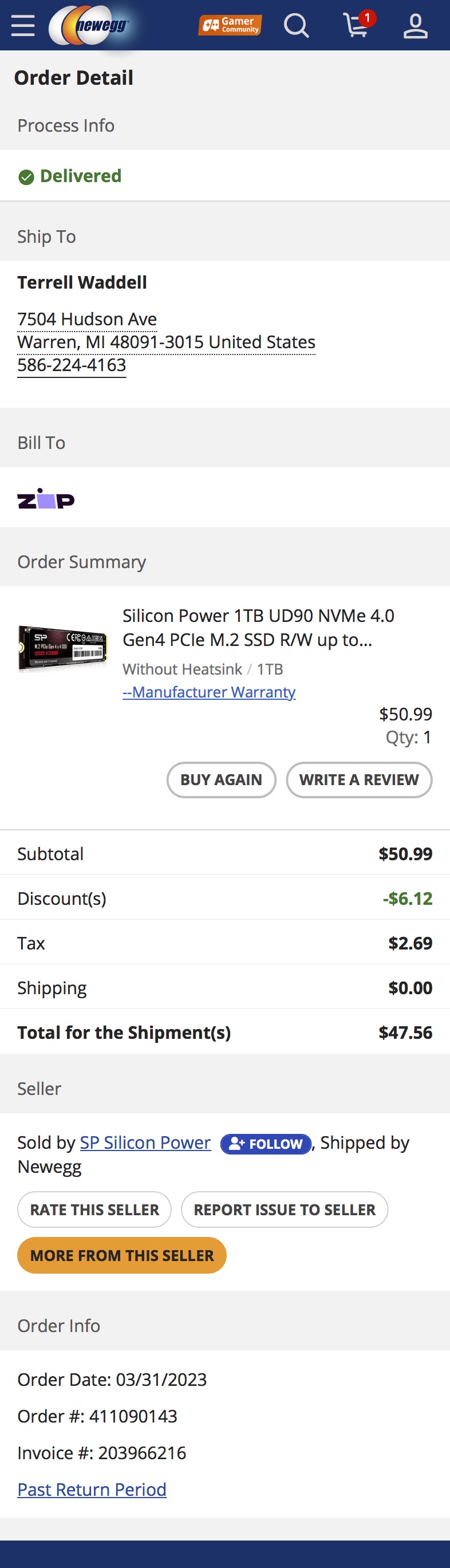The height and width of the screenshot is (1568, 450).
Task: Click the green Delivered checkmark icon
Action: click(26, 177)
